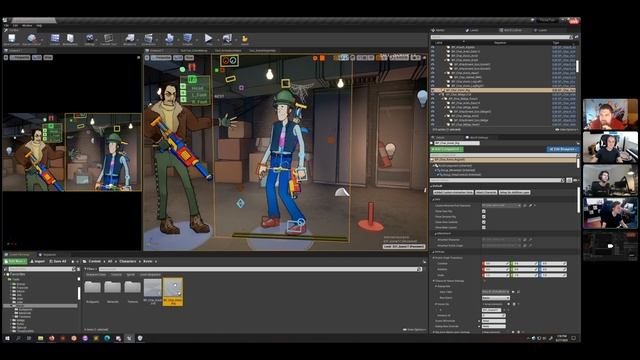The image size is (640, 360).
Task: Select the highlighted asset thumbnail in Content Browser
Action: point(173,291)
